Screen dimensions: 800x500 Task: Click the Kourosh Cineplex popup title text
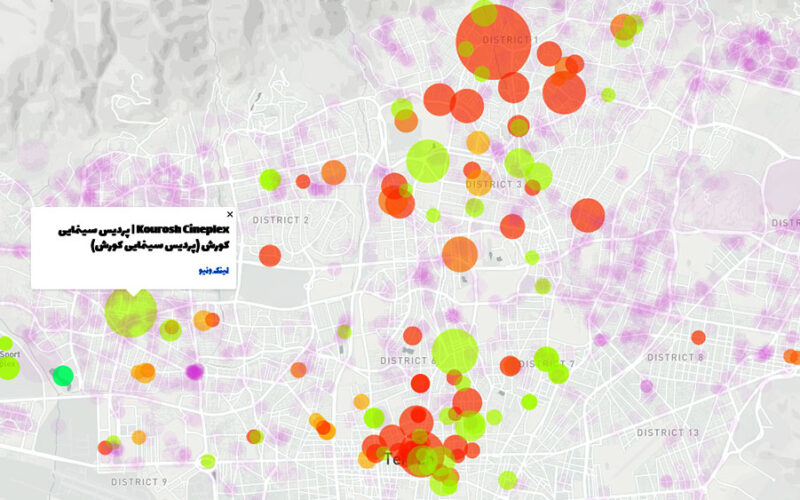144,238
